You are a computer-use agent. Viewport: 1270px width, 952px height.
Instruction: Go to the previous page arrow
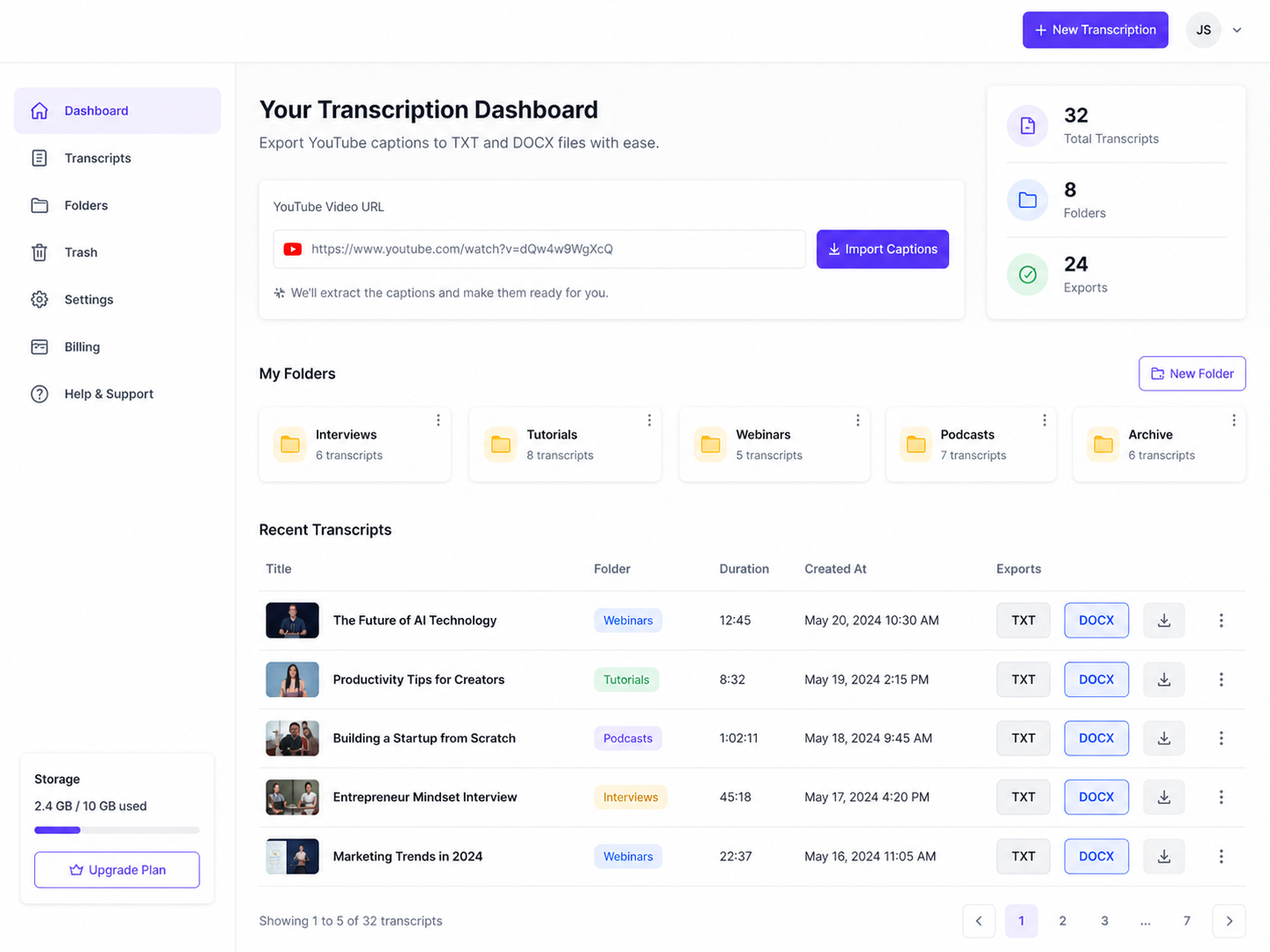pos(979,920)
